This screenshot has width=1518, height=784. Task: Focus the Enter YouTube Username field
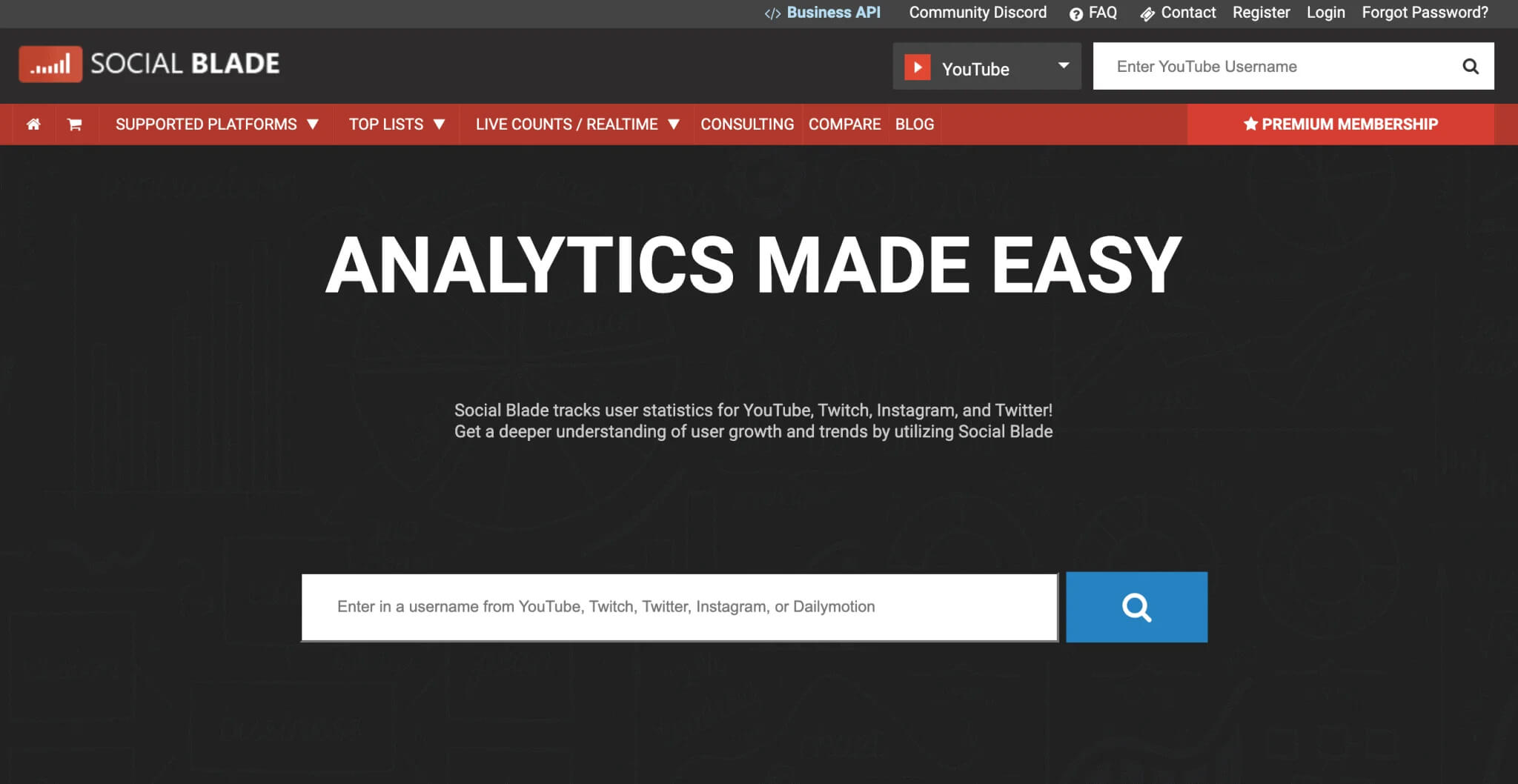[x=1275, y=67]
